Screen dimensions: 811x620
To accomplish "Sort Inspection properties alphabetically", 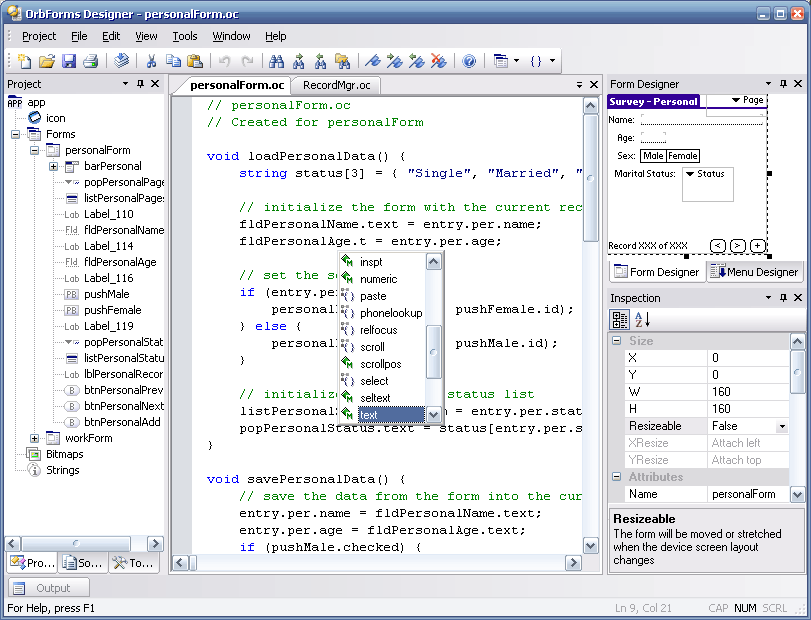I will [644, 318].
